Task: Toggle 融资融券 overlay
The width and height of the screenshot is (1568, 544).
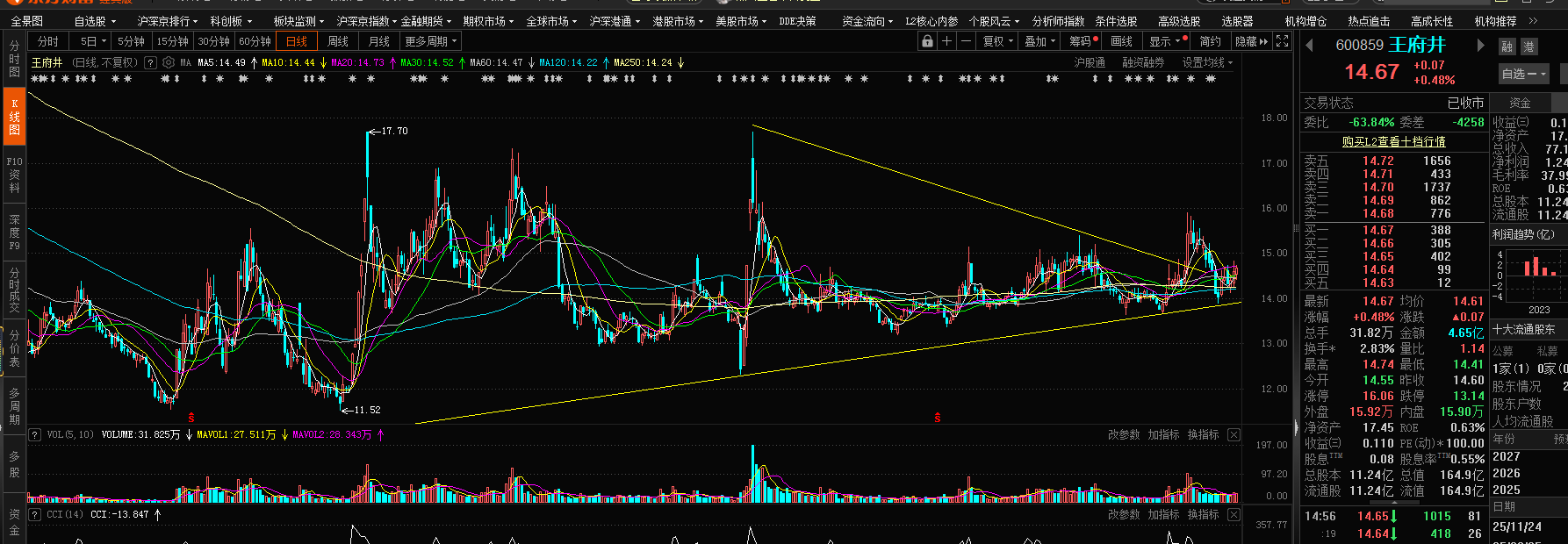Action: tap(1143, 62)
